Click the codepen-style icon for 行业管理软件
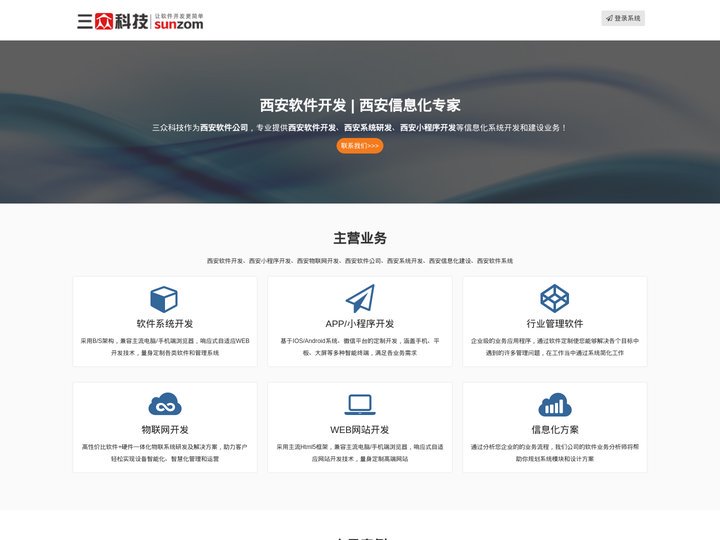Image resolution: width=720 pixels, height=540 pixels. [x=555, y=298]
